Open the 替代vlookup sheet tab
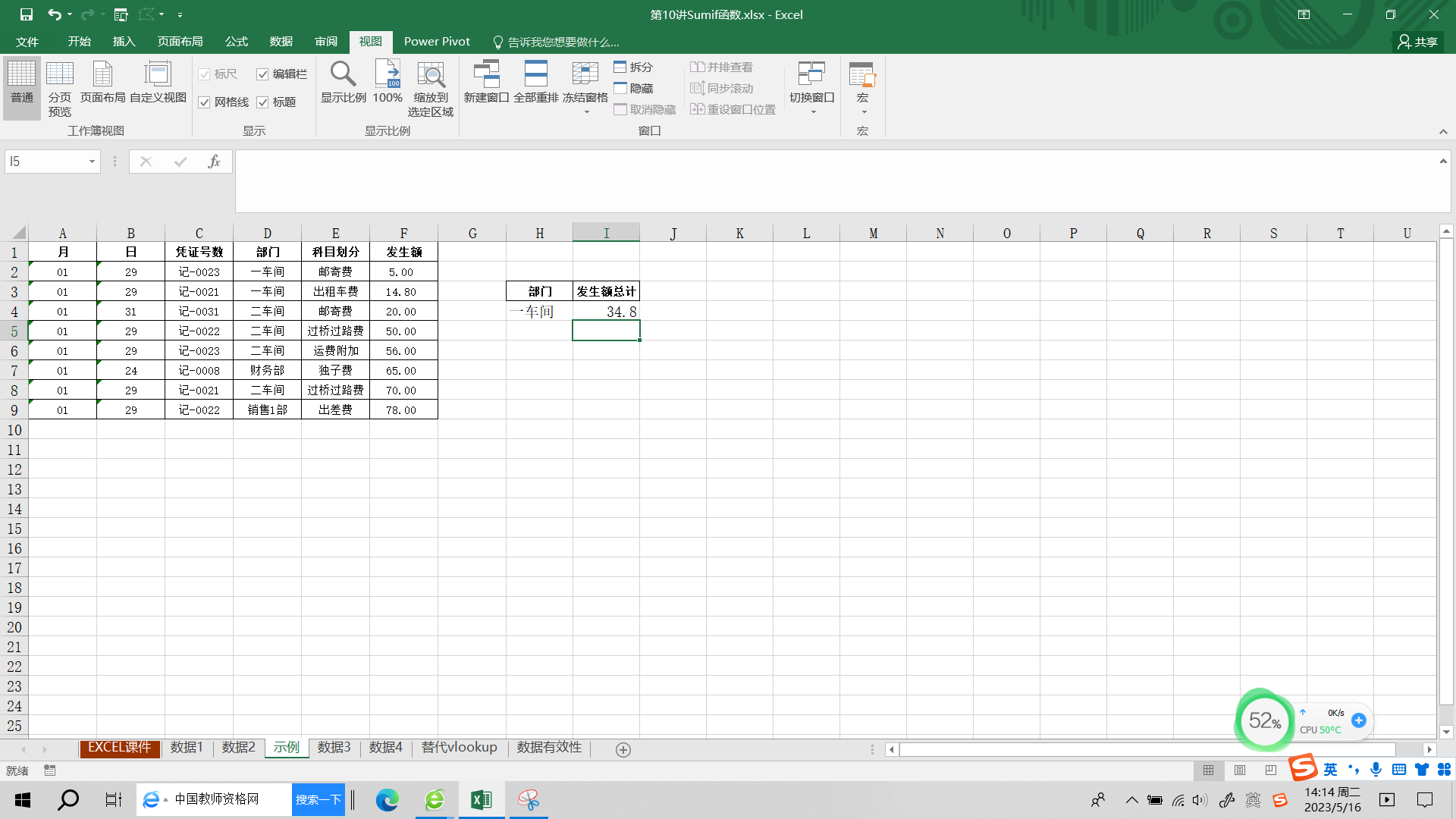The height and width of the screenshot is (819, 1456). point(460,748)
